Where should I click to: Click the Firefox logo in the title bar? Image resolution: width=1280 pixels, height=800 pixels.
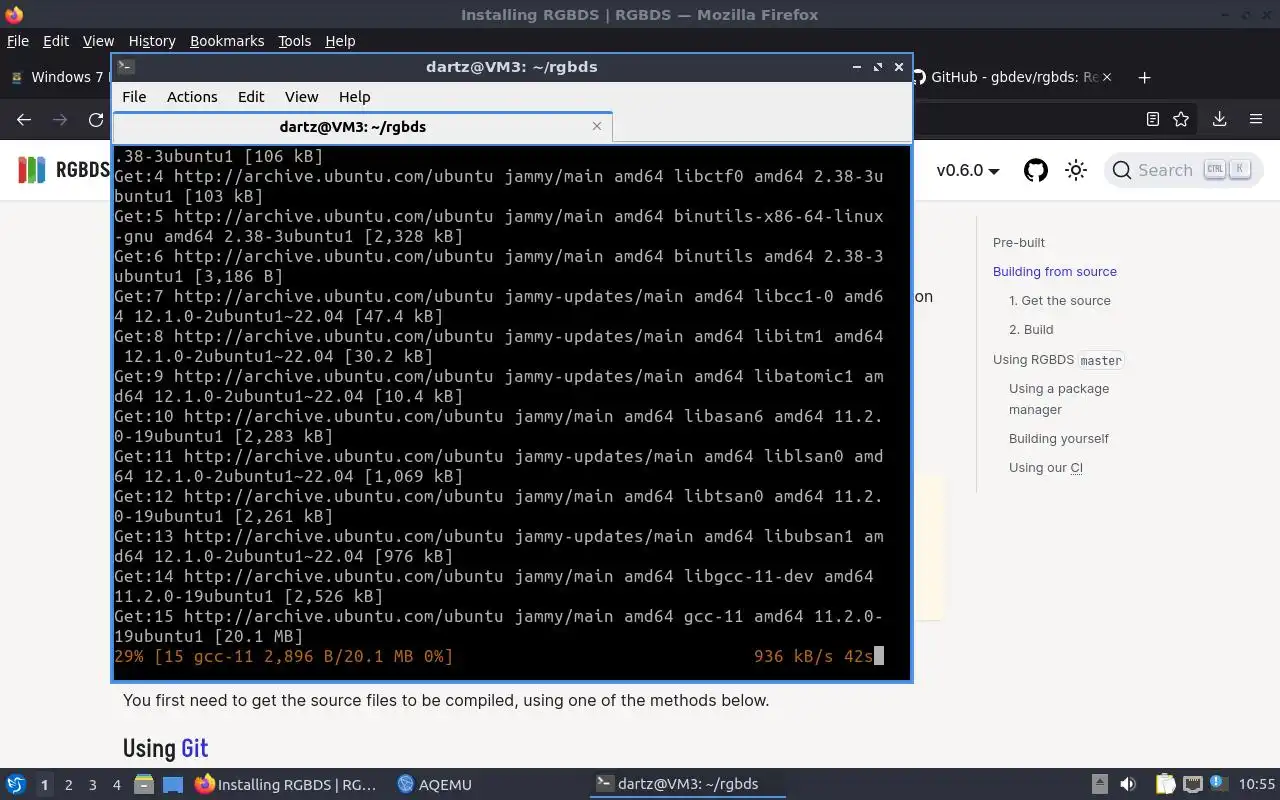(x=13, y=15)
